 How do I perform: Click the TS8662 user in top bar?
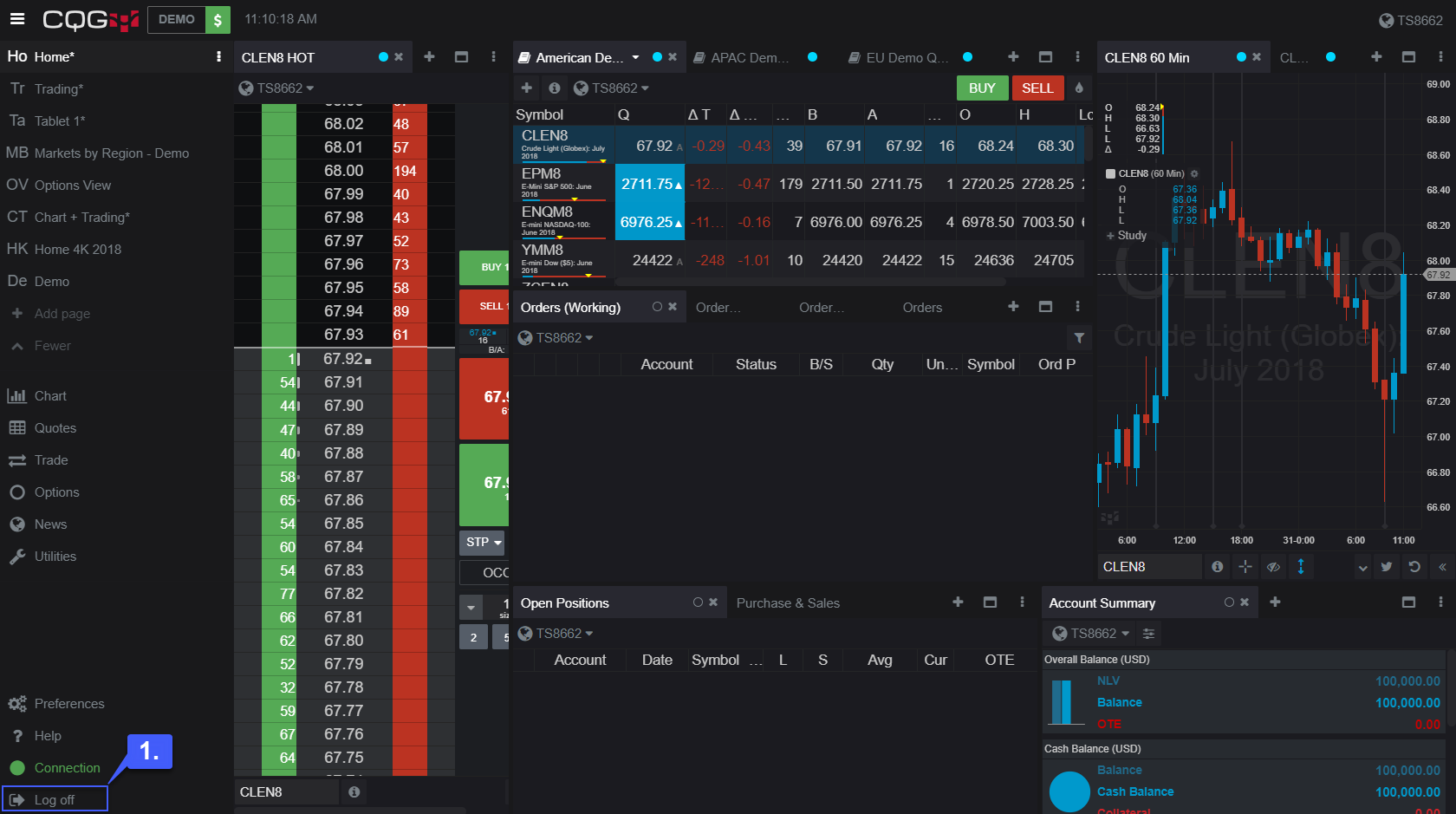1411,20
